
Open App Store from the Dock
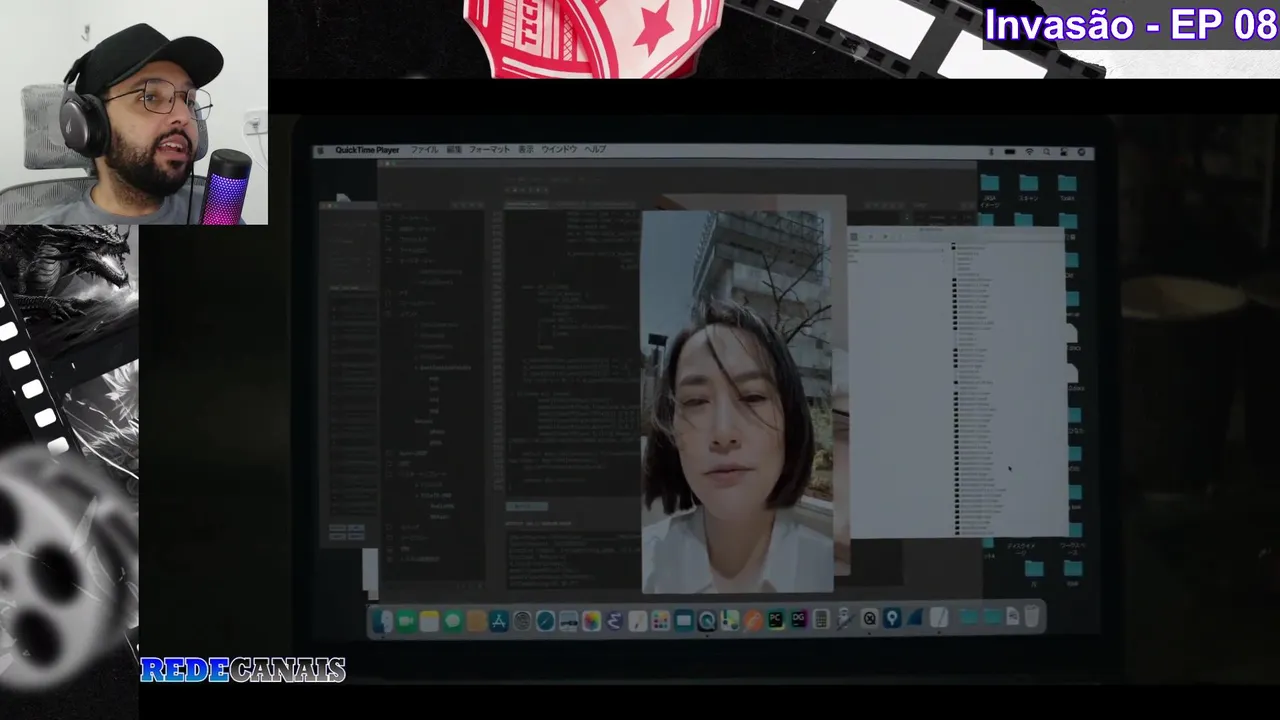point(499,620)
